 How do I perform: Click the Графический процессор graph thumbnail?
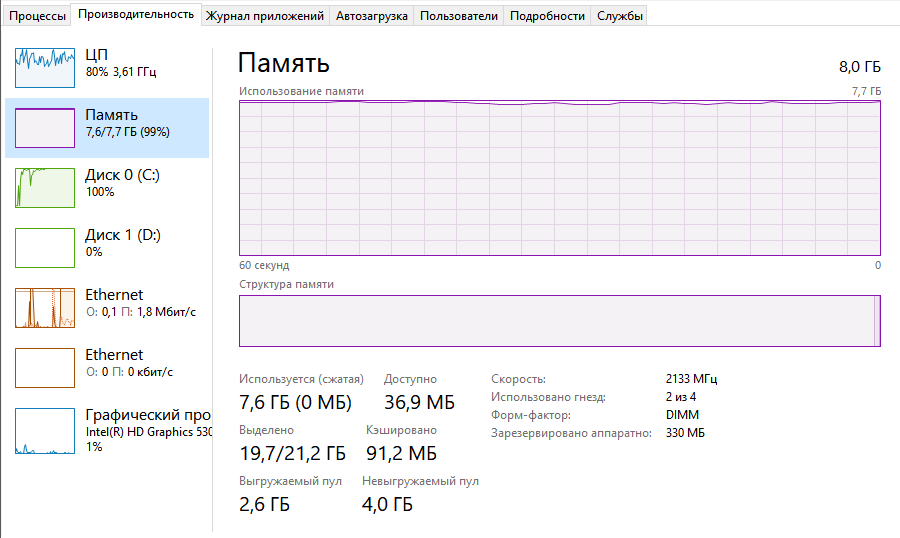click(x=45, y=431)
